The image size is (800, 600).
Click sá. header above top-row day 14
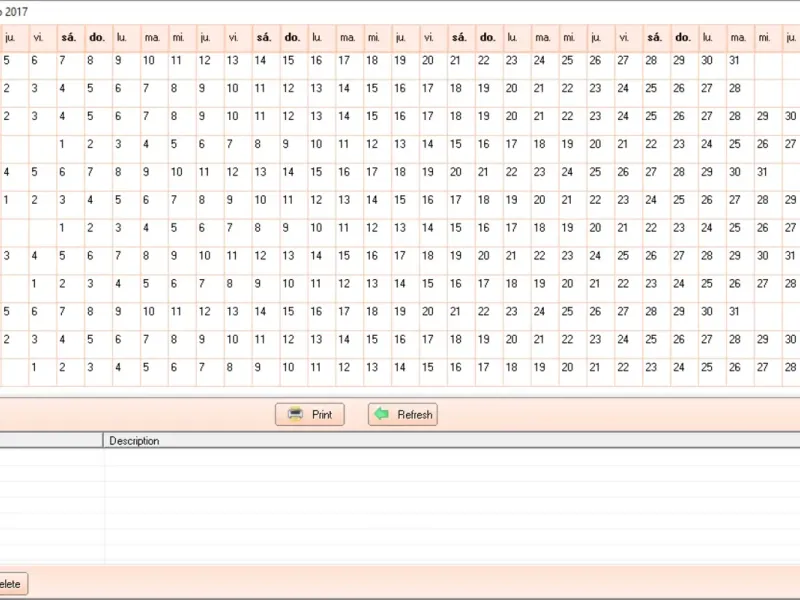[264, 37]
